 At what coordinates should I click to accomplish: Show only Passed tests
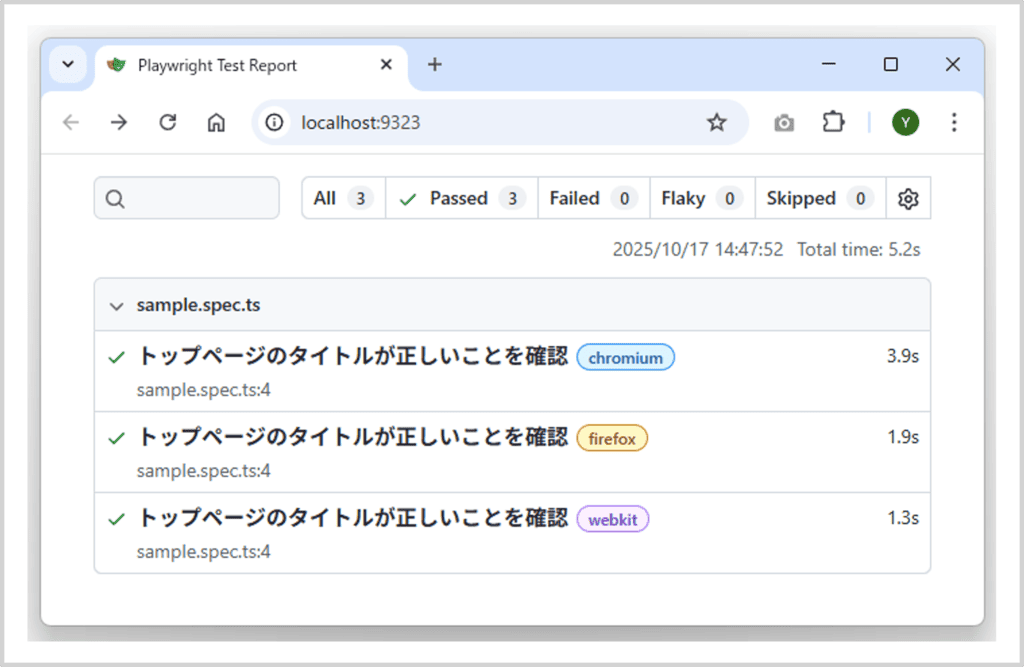tap(461, 199)
